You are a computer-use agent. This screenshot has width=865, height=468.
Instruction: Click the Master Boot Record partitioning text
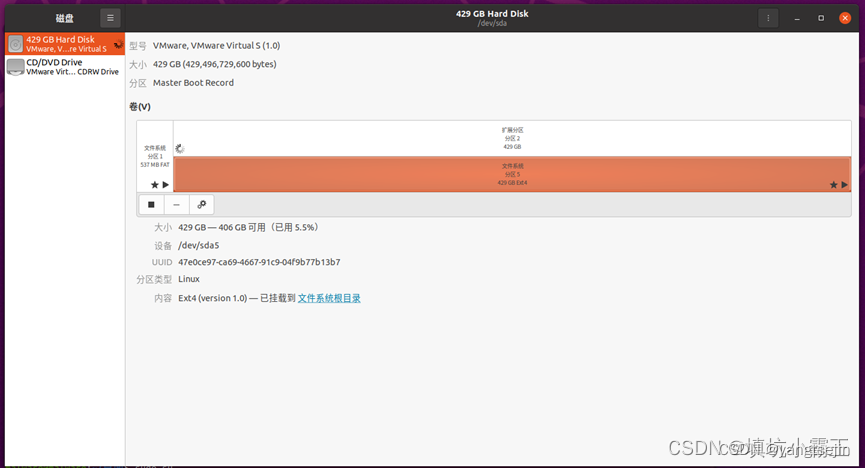coord(193,83)
